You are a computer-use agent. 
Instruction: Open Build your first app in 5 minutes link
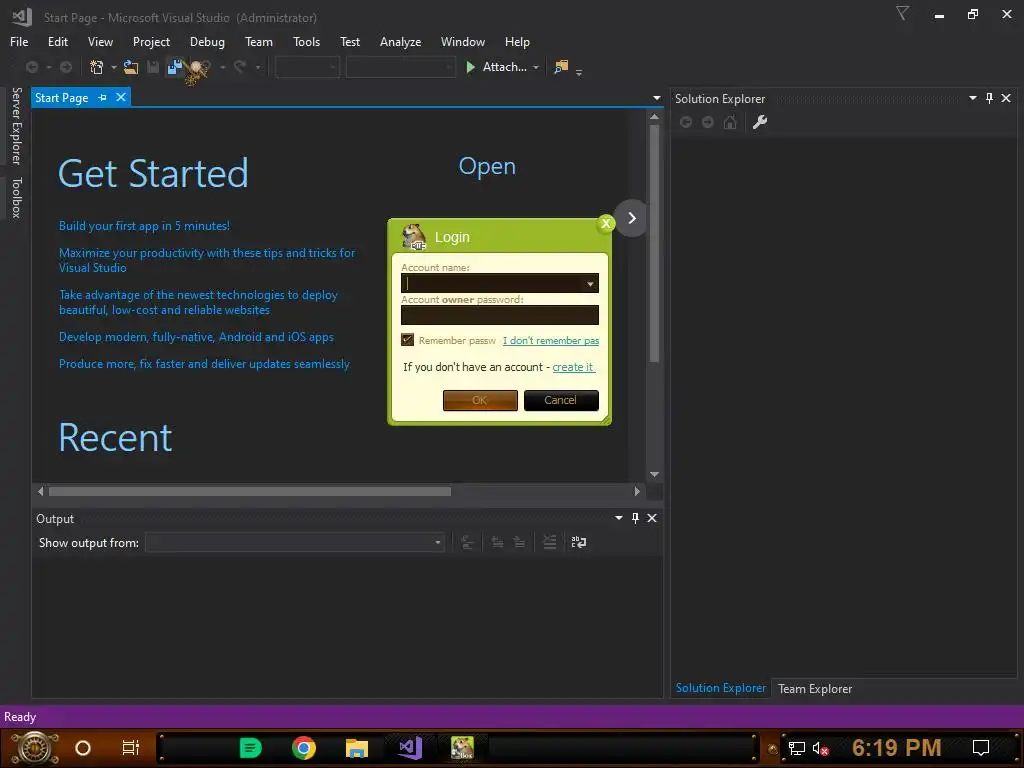tap(144, 226)
